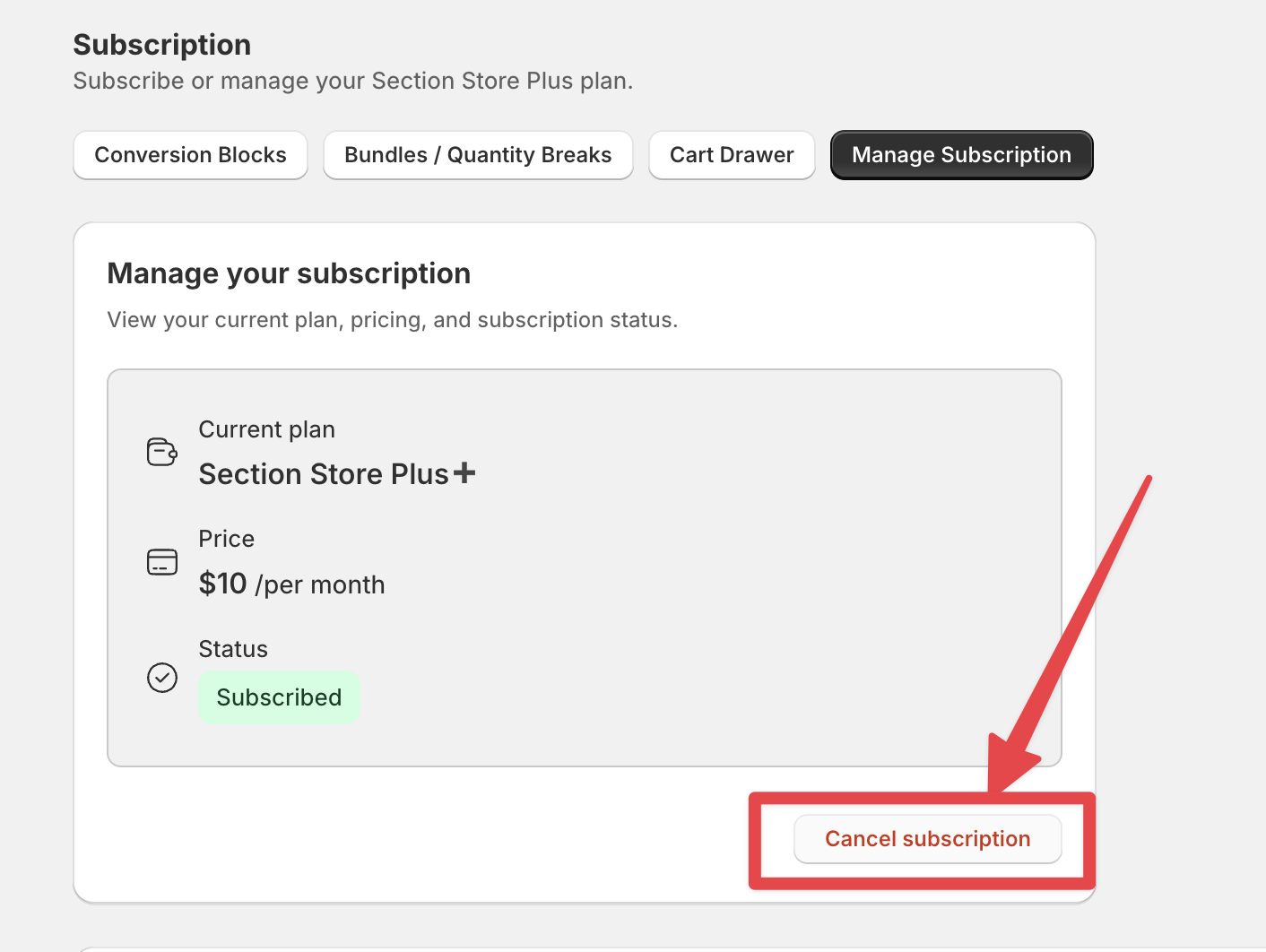Image resolution: width=1266 pixels, height=952 pixels.
Task: Click the credit card icon beside Price
Action: click(x=162, y=562)
